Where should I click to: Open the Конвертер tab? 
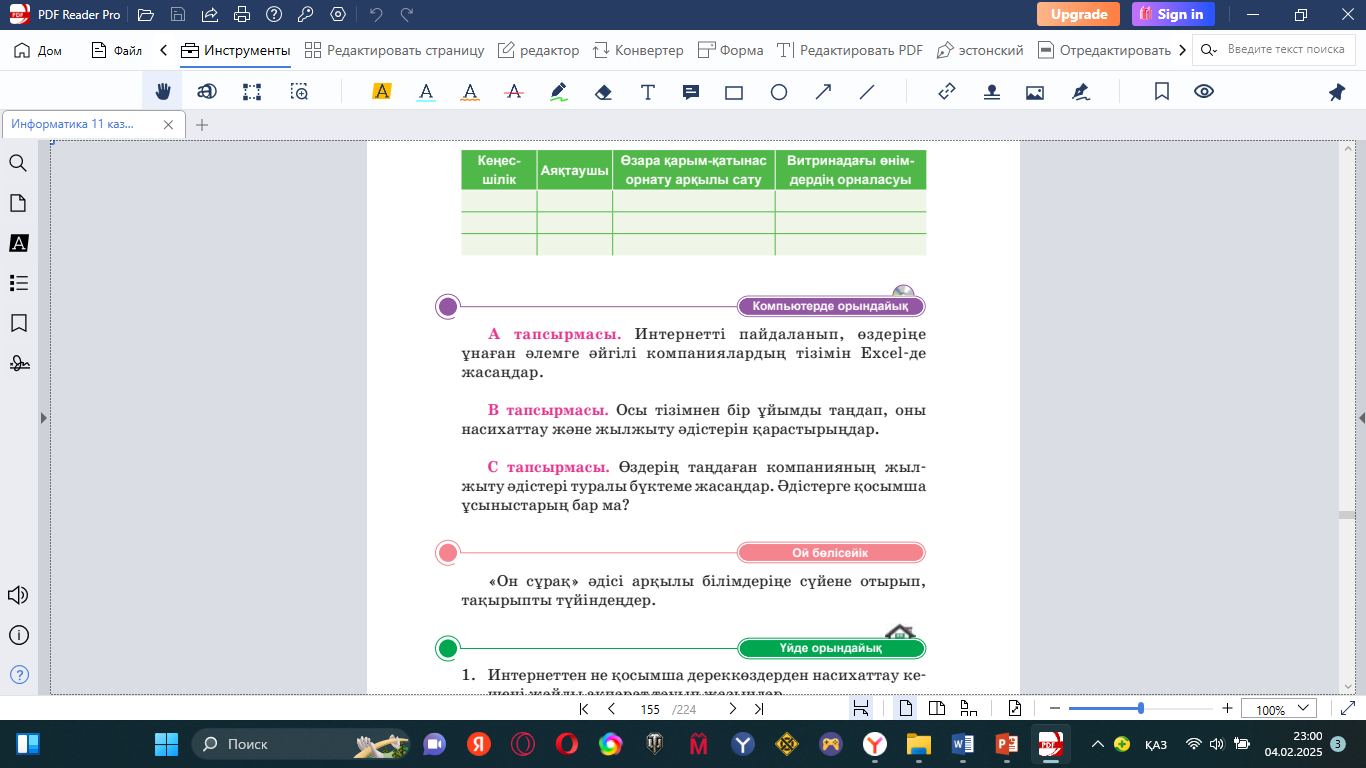click(x=638, y=50)
